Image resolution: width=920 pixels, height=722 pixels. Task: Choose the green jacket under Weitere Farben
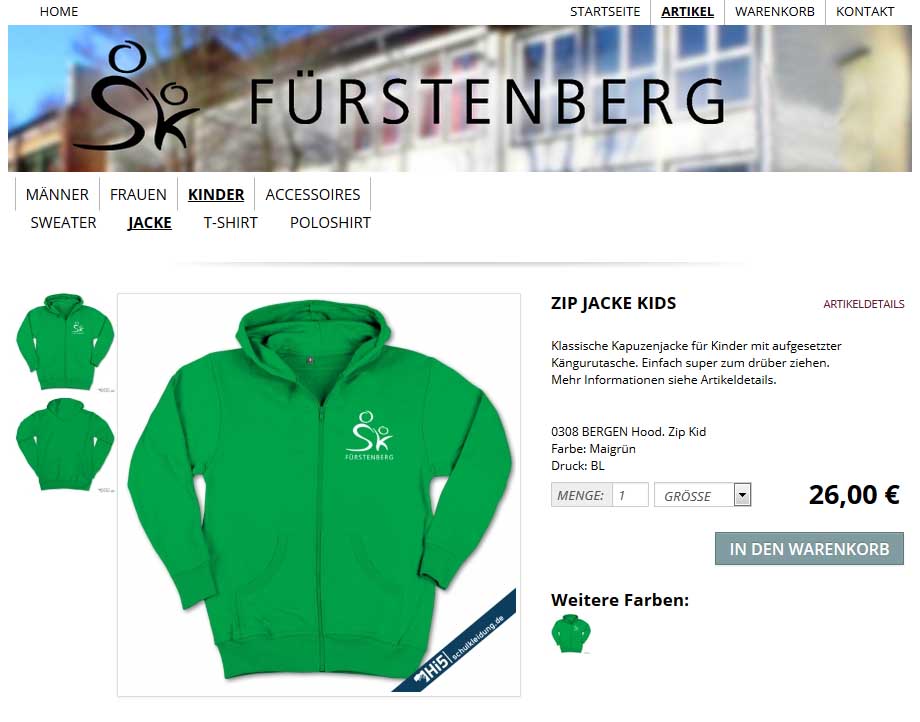coord(571,633)
